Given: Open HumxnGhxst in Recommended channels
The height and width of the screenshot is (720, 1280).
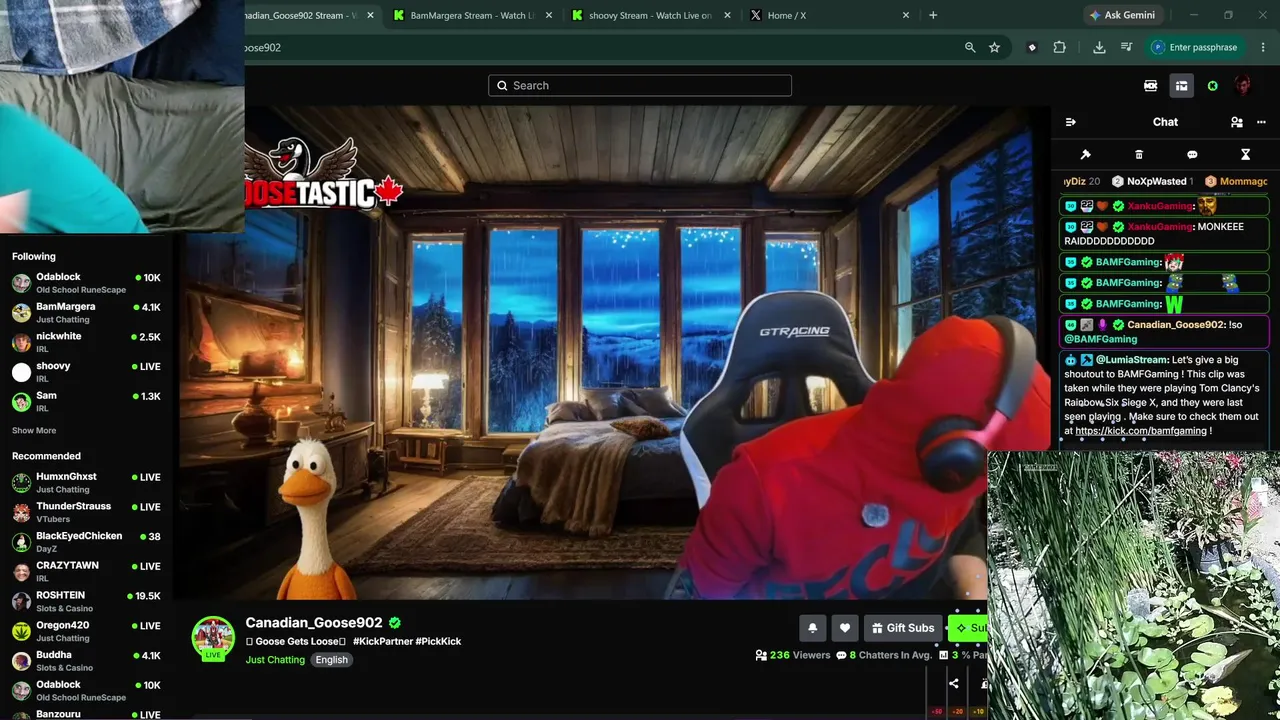Looking at the screenshot, I should [86, 483].
